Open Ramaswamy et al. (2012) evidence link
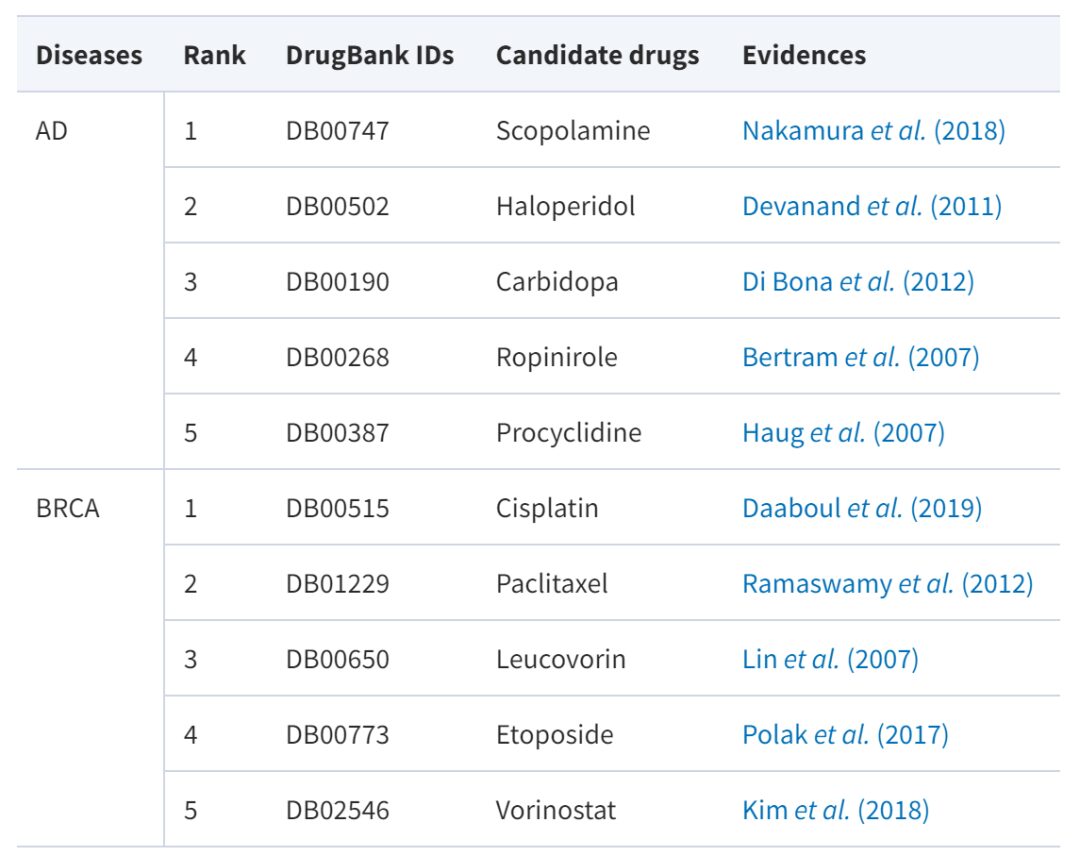 click(887, 584)
